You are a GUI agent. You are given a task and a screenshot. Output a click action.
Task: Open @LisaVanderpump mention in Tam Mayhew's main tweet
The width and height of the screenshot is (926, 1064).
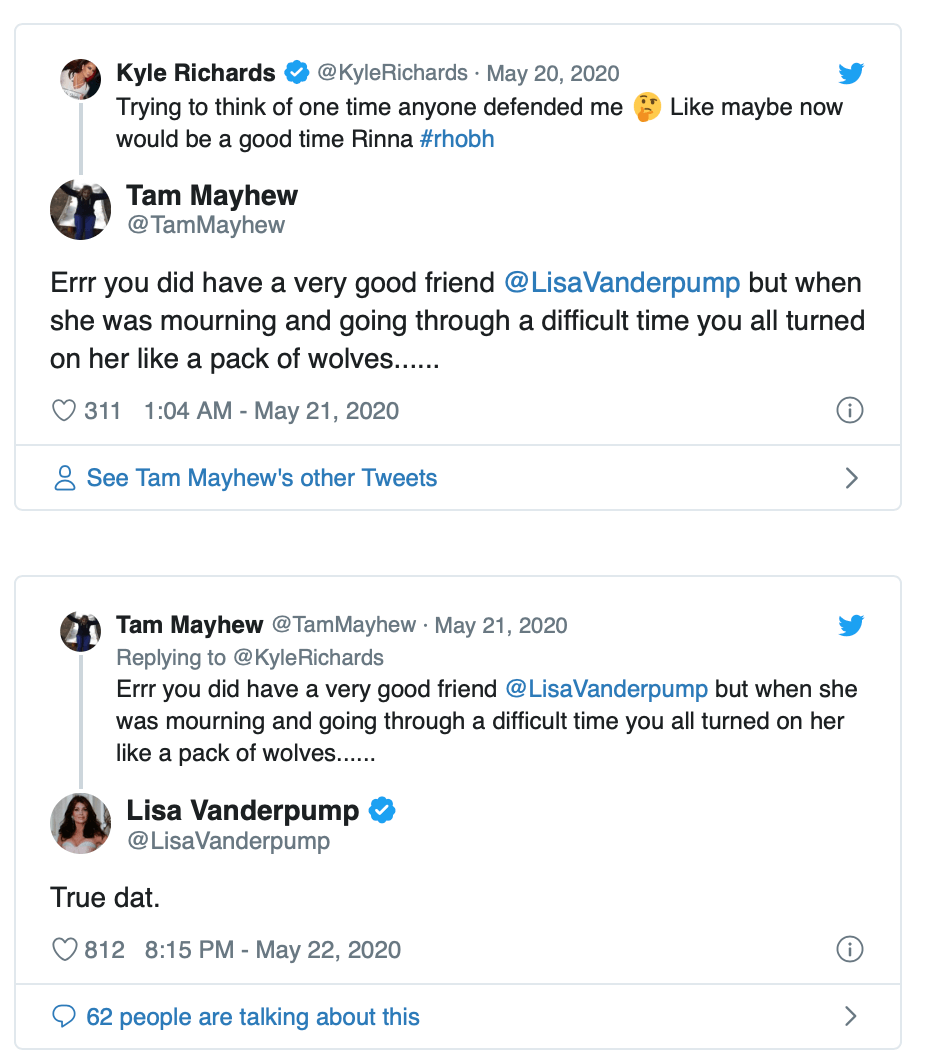tap(622, 283)
